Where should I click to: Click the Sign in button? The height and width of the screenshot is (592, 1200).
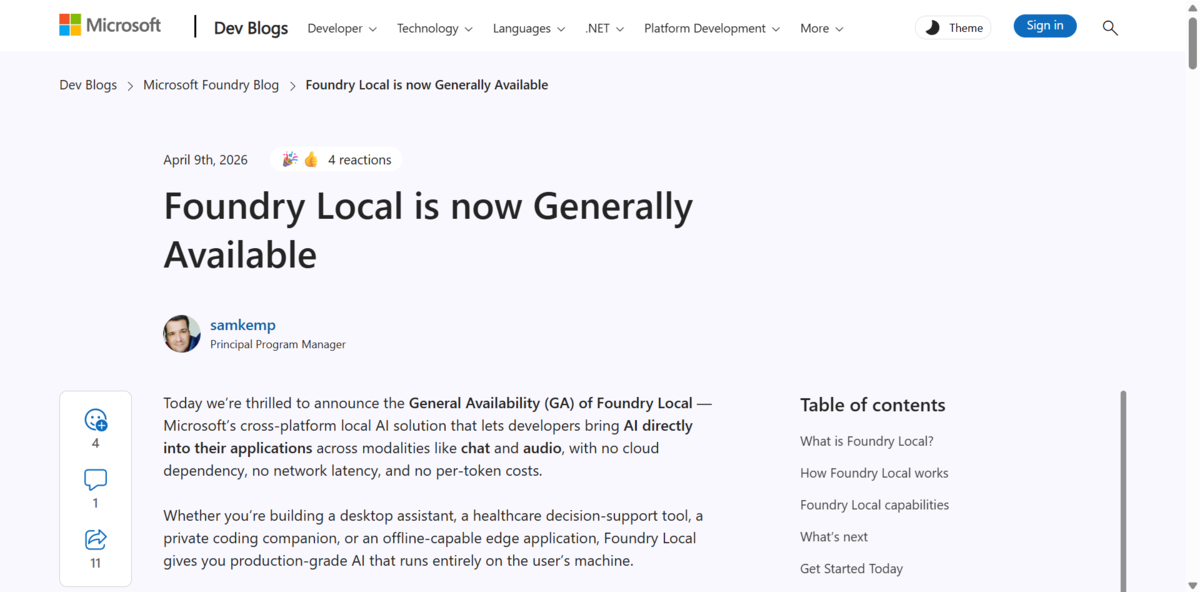[x=1045, y=26]
